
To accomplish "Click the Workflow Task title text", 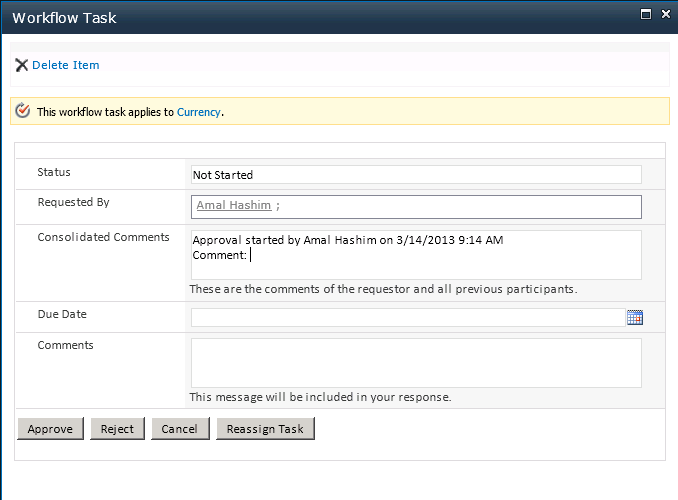I will pyautogui.click(x=64, y=18).
